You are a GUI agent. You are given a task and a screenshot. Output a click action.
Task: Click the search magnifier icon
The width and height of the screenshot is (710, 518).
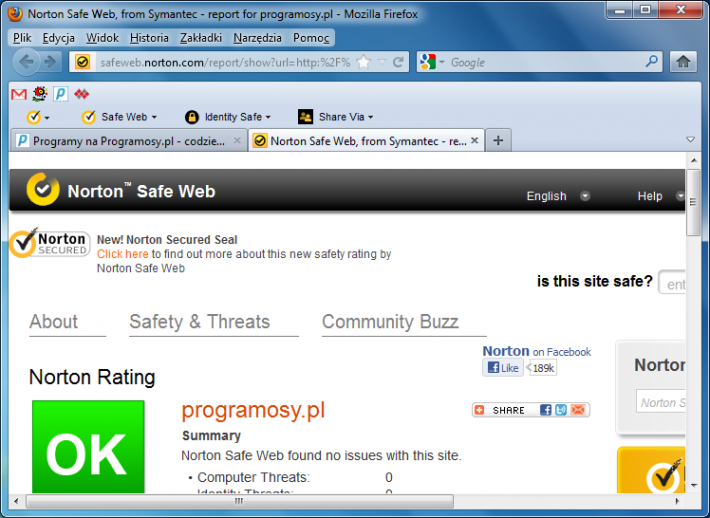[651, 61]
